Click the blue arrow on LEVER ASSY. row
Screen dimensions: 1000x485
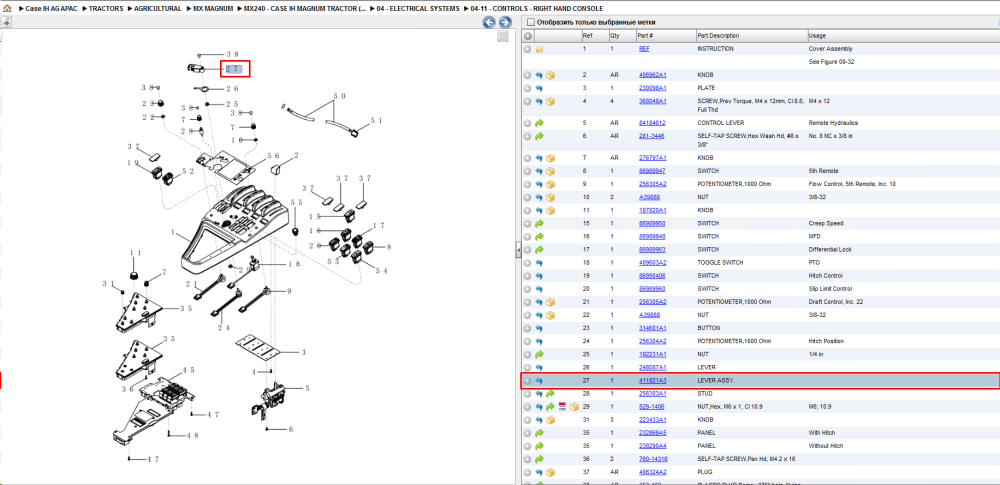pyautogui.click(x=539, y=381)
